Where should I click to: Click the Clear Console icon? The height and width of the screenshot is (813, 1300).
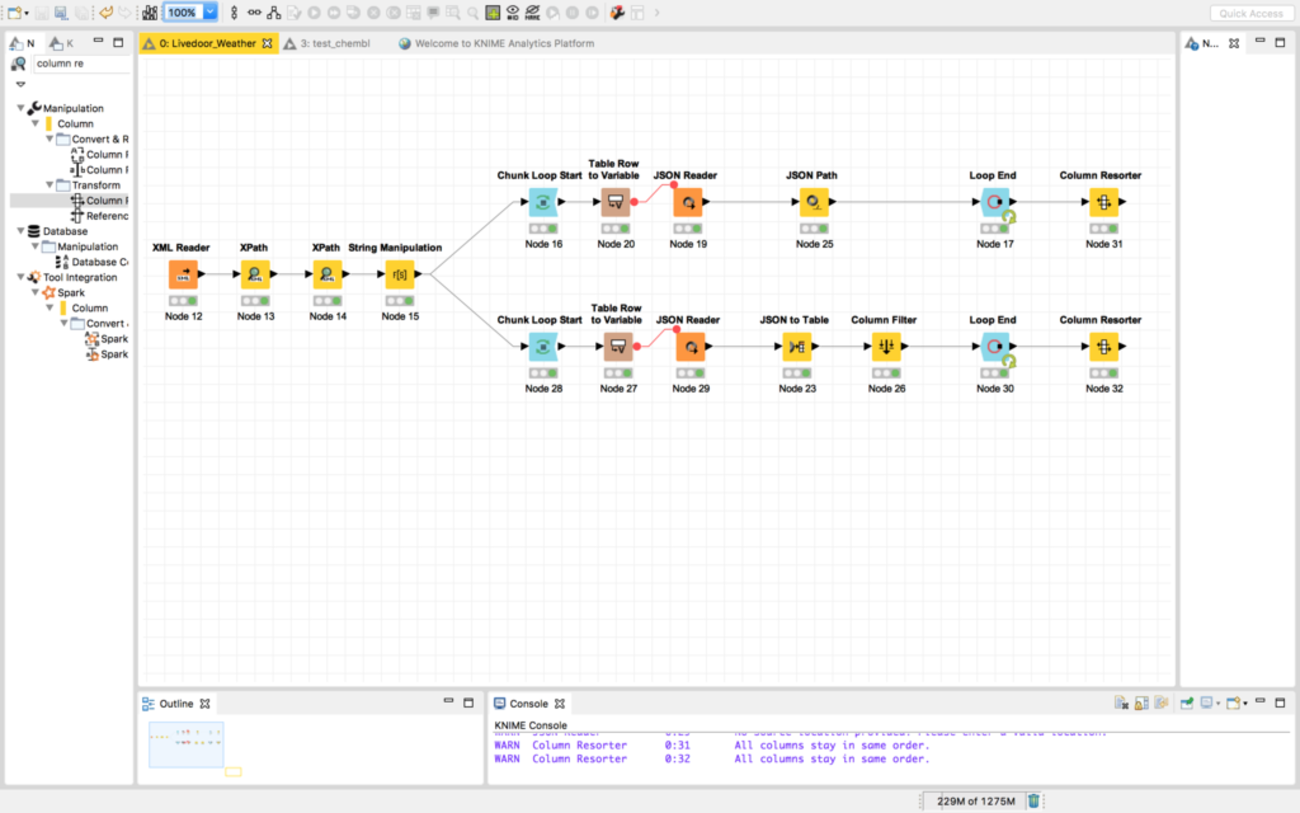(x=1122, y=704)
